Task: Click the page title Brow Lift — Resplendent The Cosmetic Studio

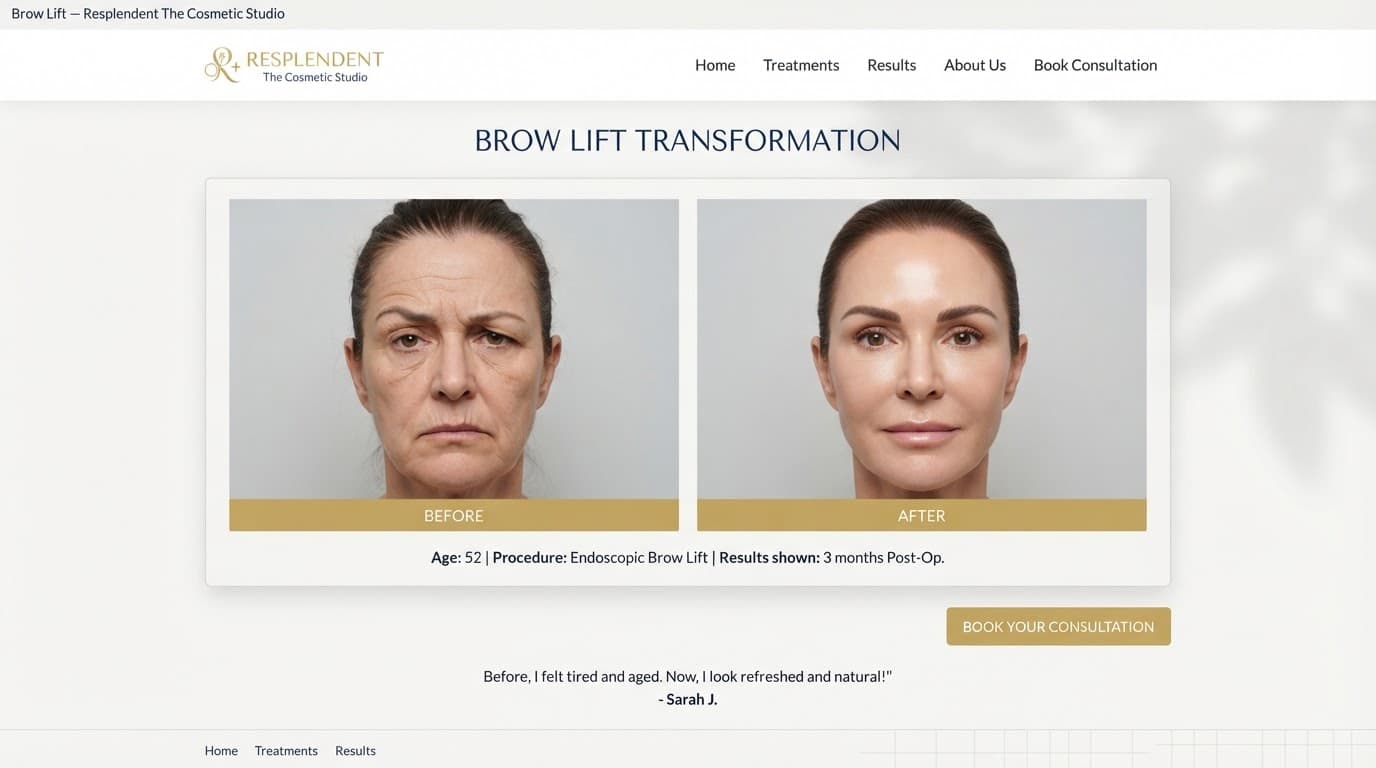Action: tap(148, 14)
